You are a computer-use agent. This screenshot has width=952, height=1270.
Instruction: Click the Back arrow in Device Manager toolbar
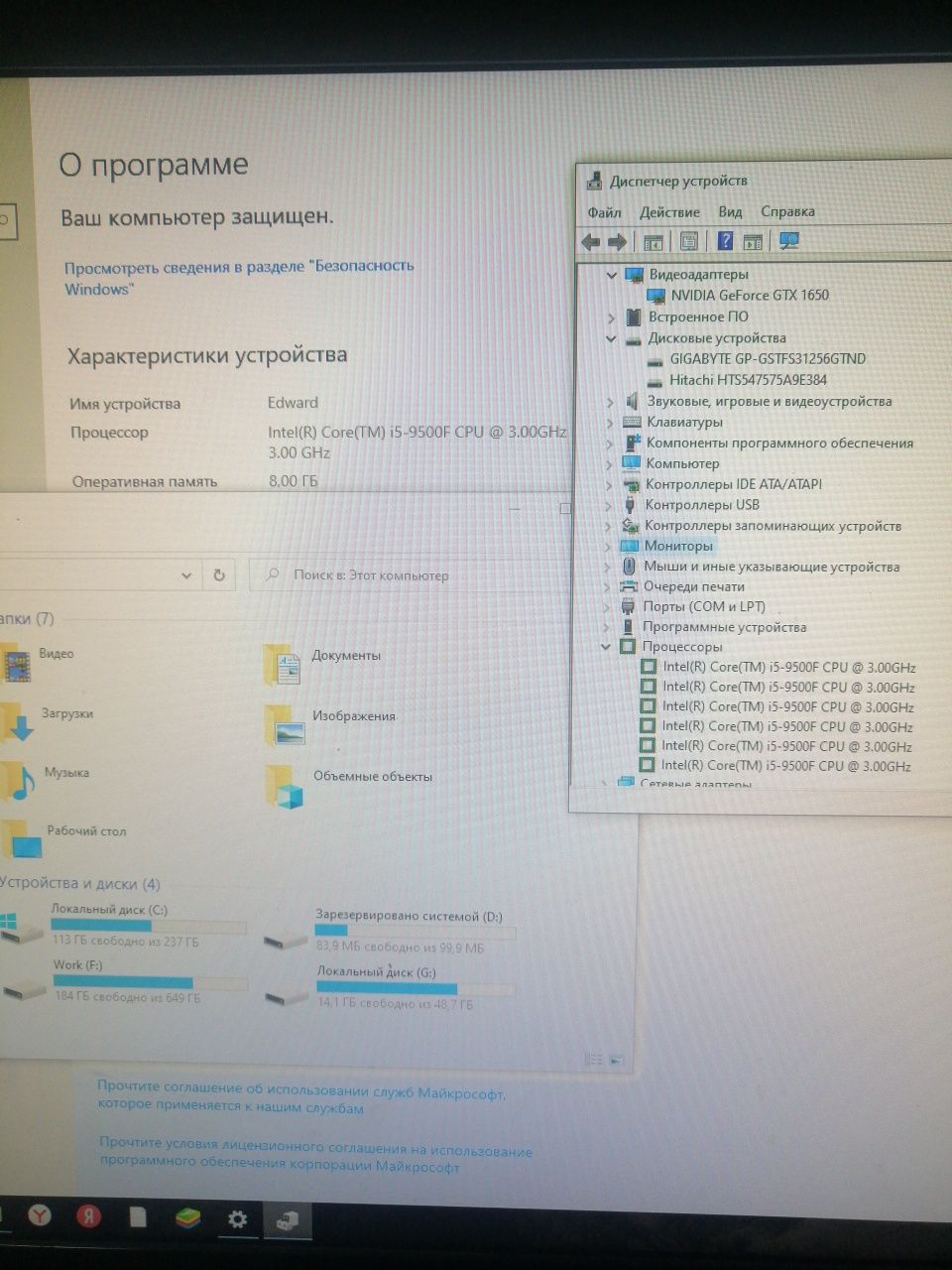591,241
